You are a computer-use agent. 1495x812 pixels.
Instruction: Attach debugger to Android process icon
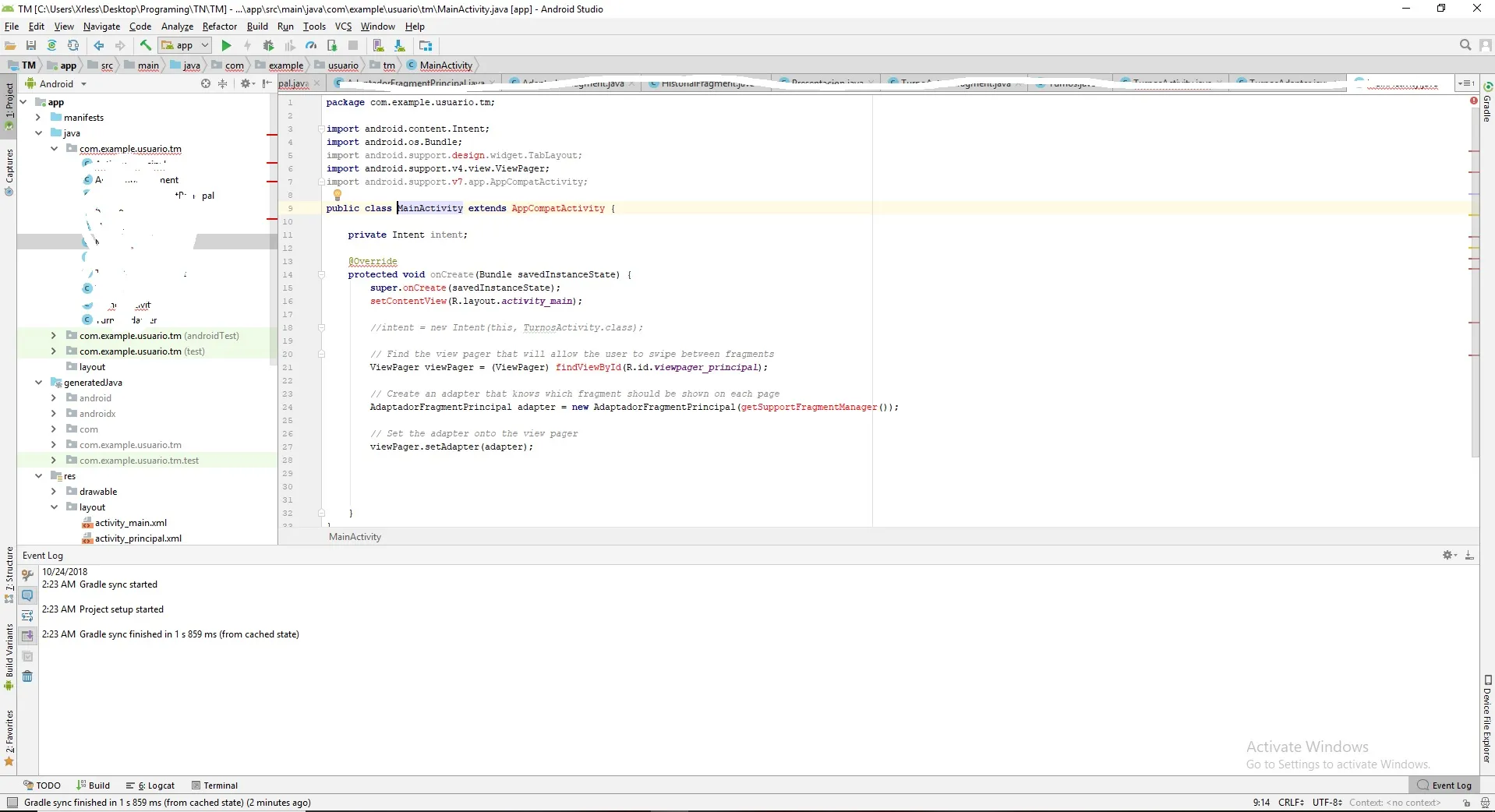[332, 46]
